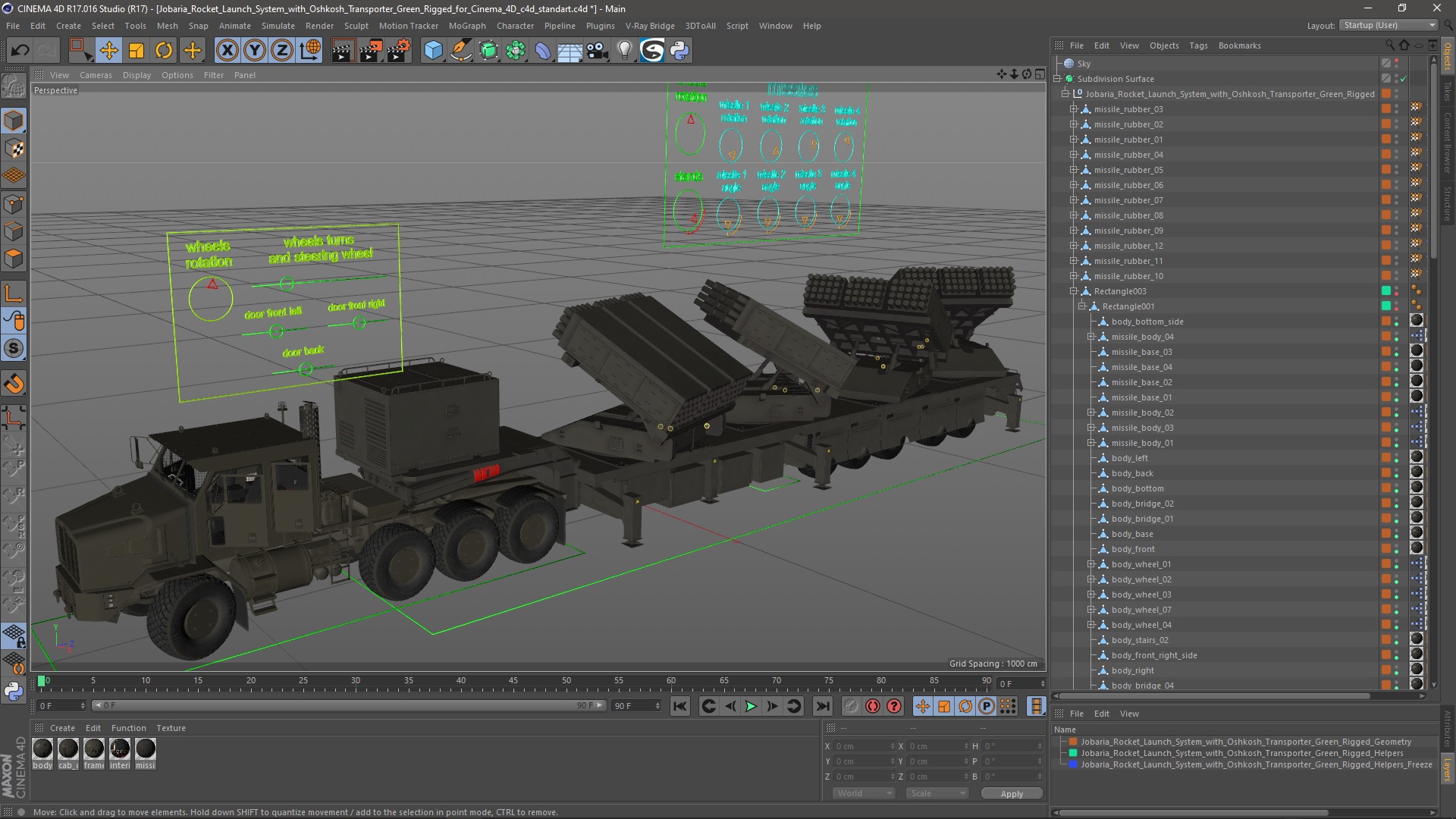Toggle Snap S icon in left toolbar

14,349
